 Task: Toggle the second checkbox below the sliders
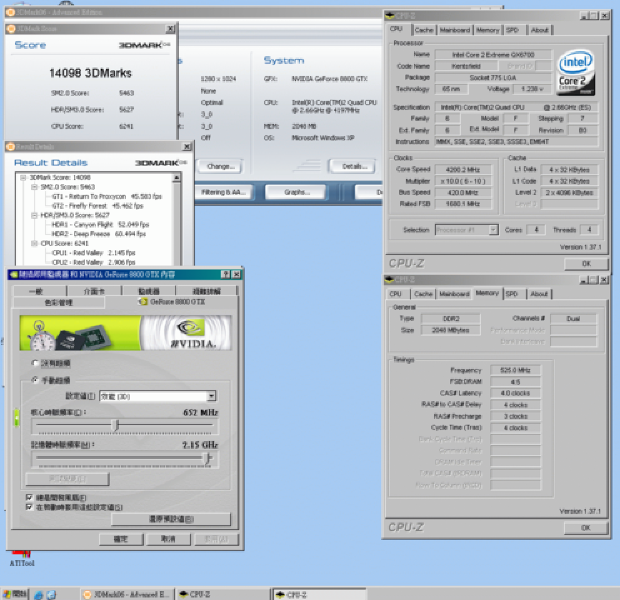click(29, 507)
